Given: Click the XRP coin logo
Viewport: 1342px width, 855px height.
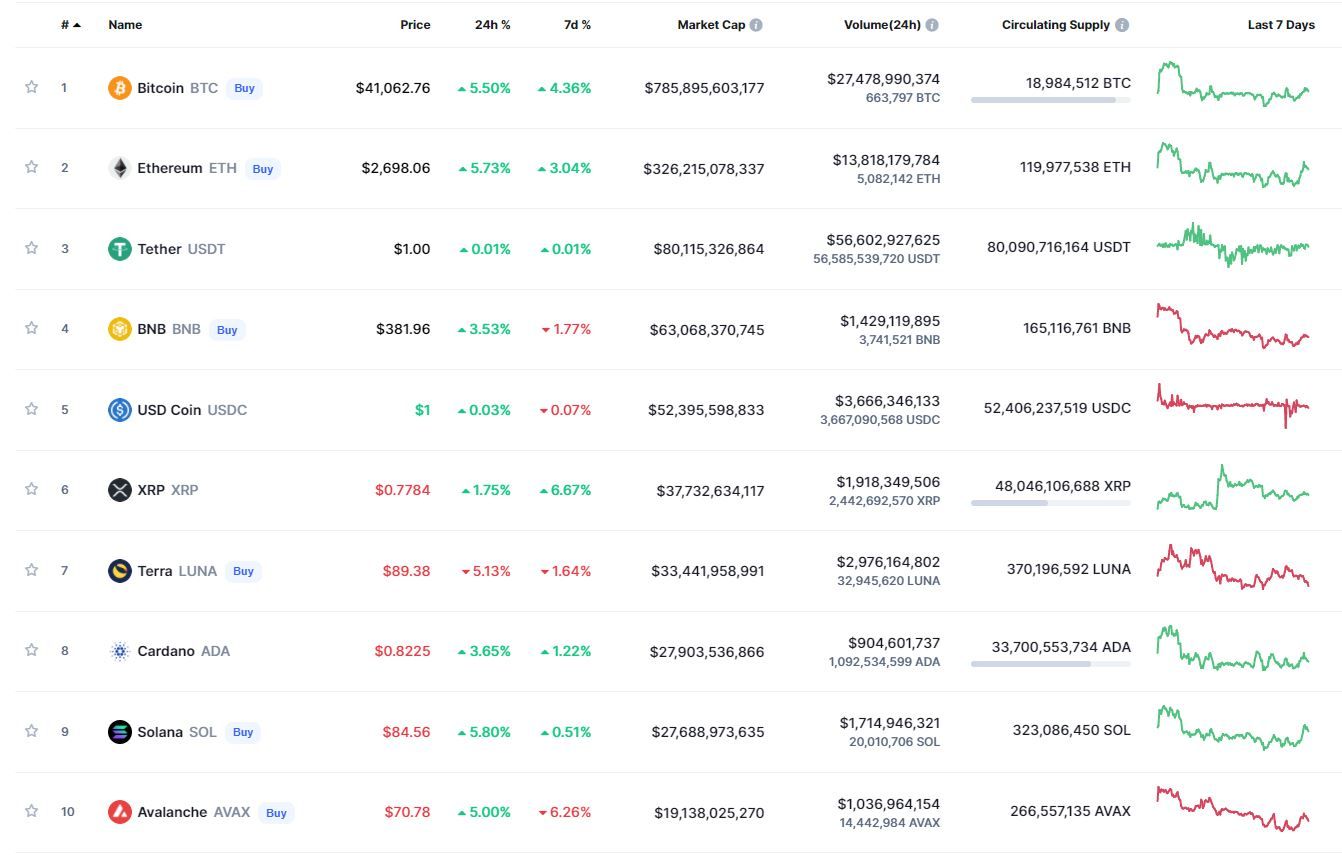Looking at the screenshot, I should pyautogui.click(x=120, y=490).
